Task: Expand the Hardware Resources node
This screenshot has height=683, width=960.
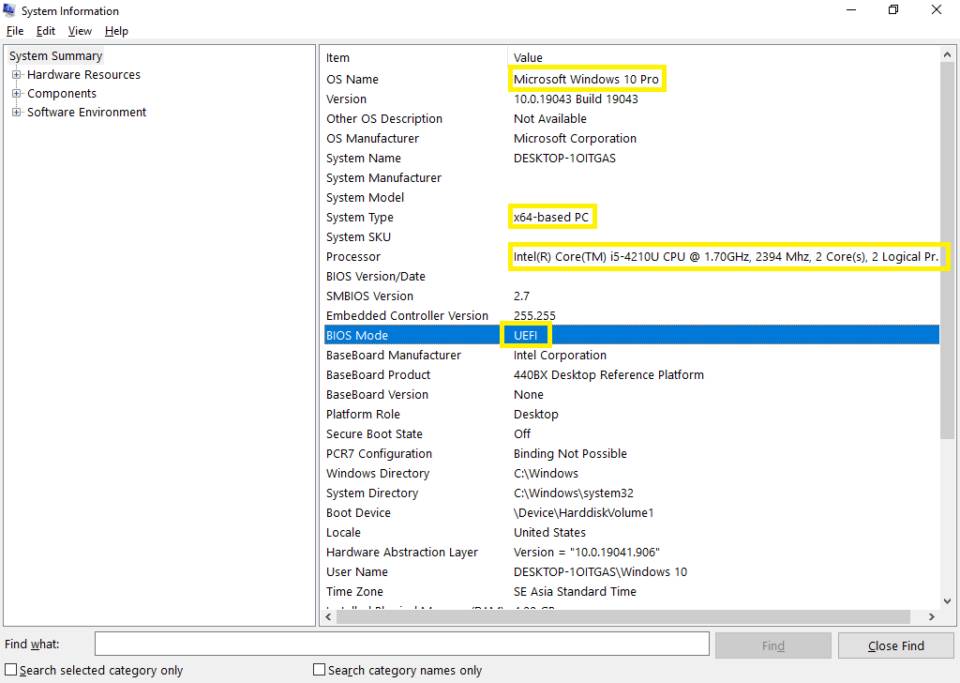Action: (x=17, y=75)
